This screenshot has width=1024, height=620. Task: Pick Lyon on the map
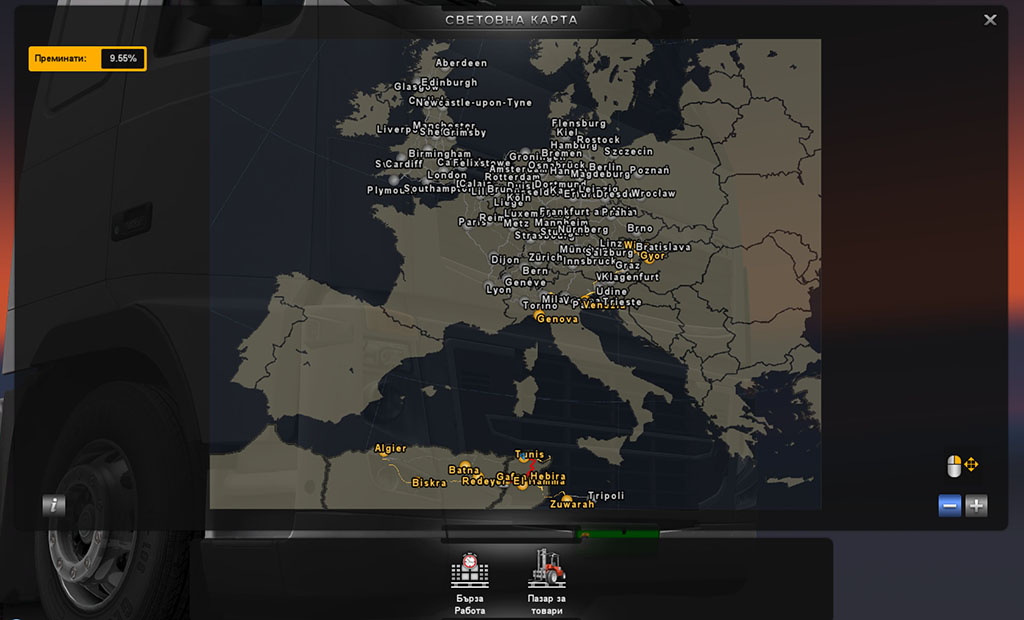tap(499, 290)
